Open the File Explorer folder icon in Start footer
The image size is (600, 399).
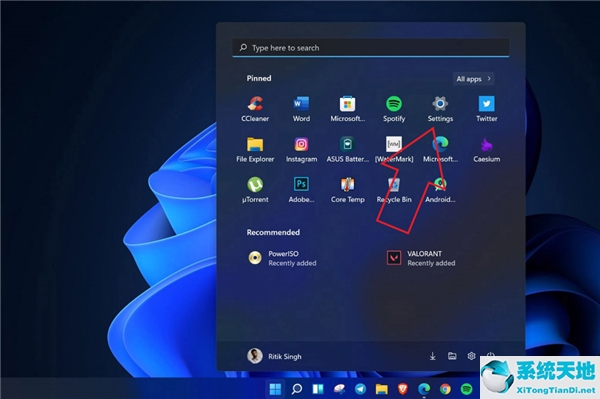(x=452, y=356)
